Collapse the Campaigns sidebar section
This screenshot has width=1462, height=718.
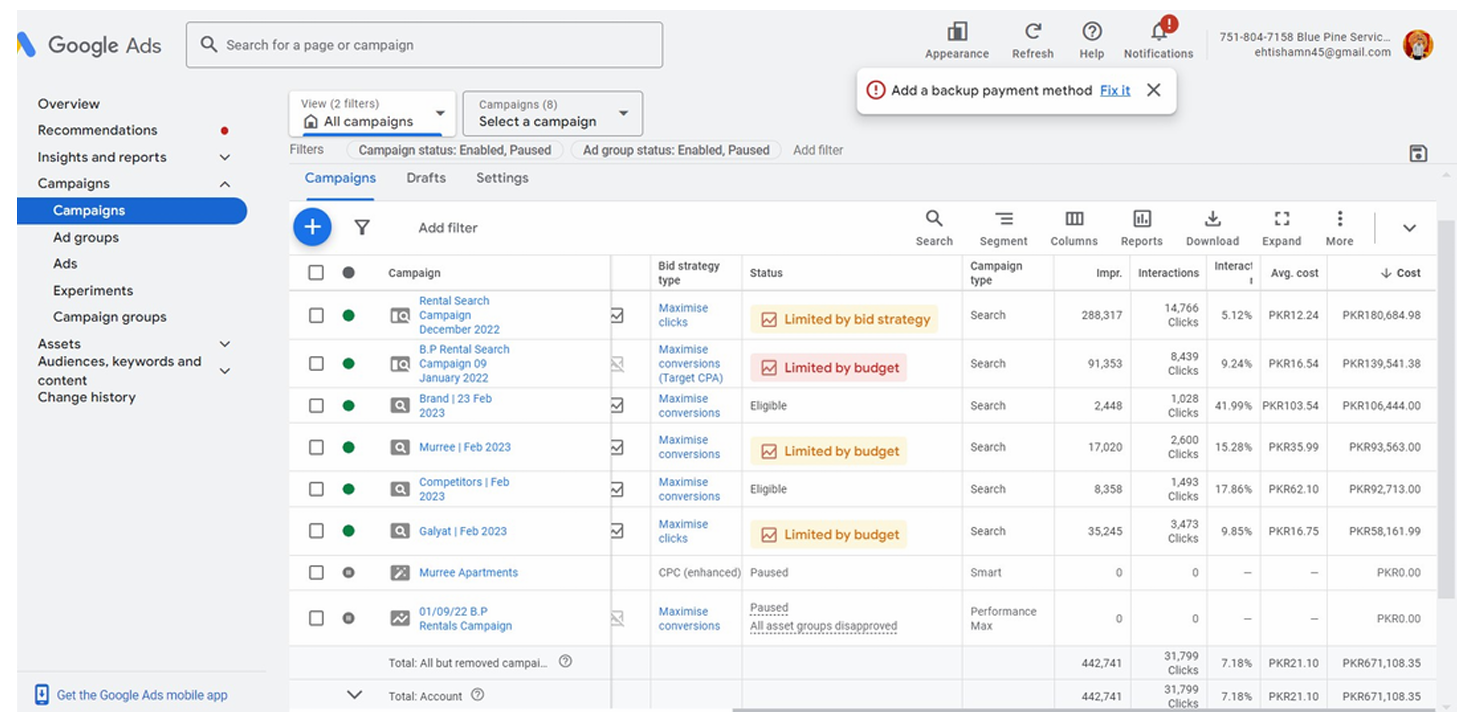[225, 184]
